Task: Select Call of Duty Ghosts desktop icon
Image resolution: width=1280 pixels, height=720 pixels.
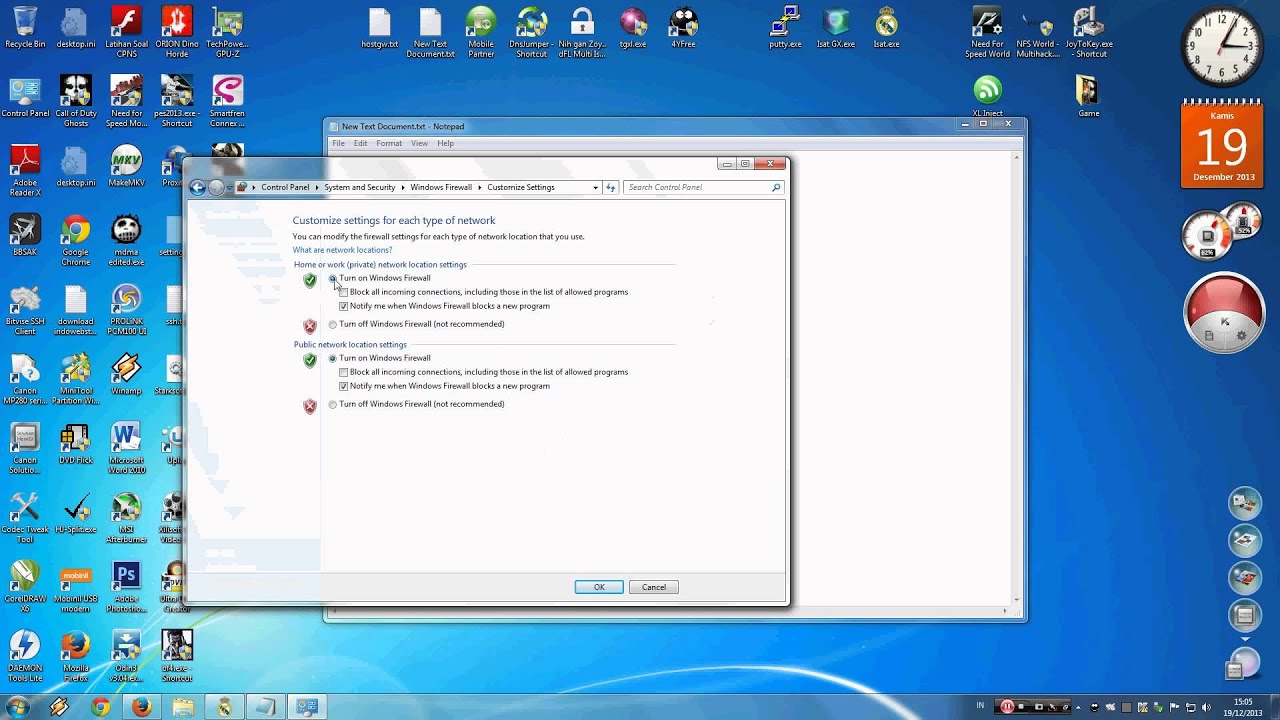Action: (76, 102)
